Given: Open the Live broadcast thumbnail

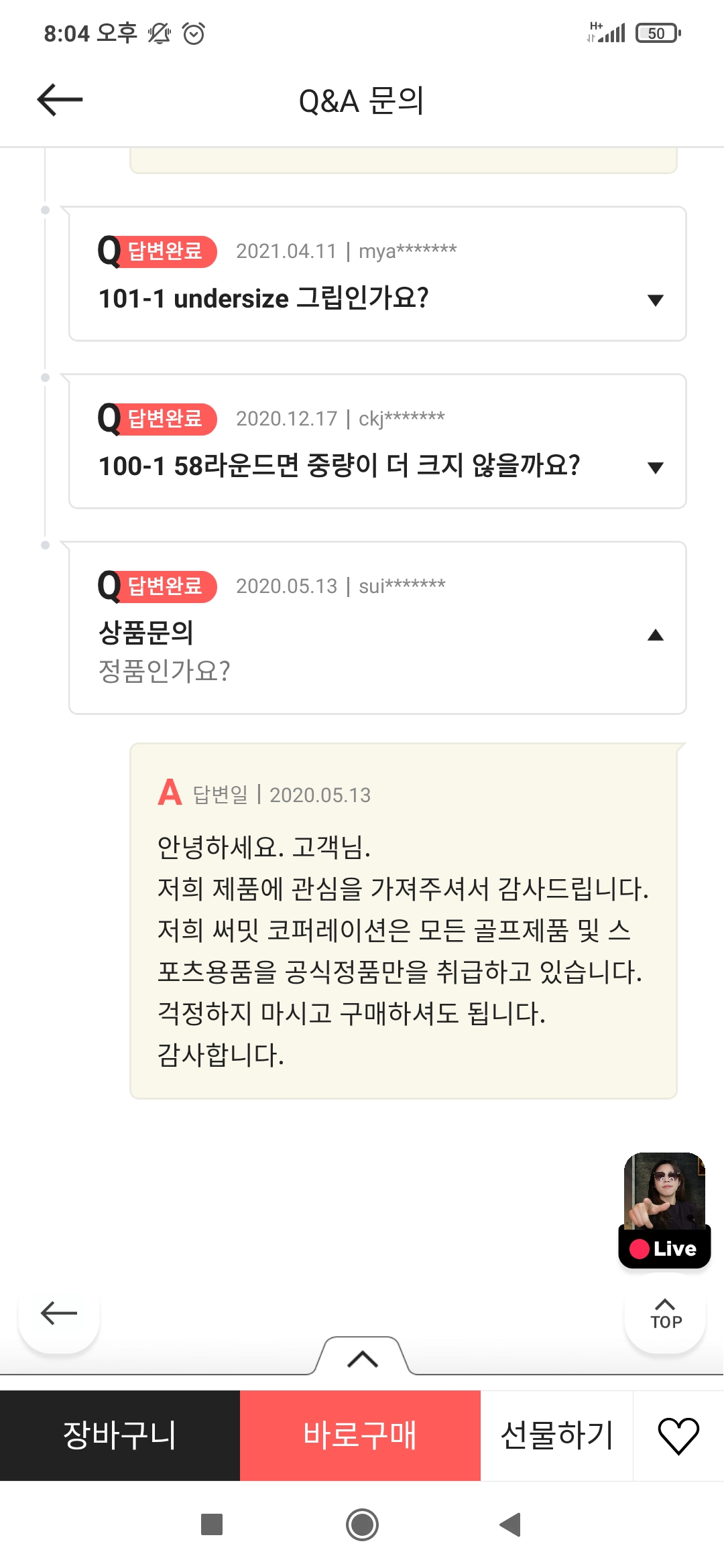Looking at the screenshot, I should tap(664, 1210).
